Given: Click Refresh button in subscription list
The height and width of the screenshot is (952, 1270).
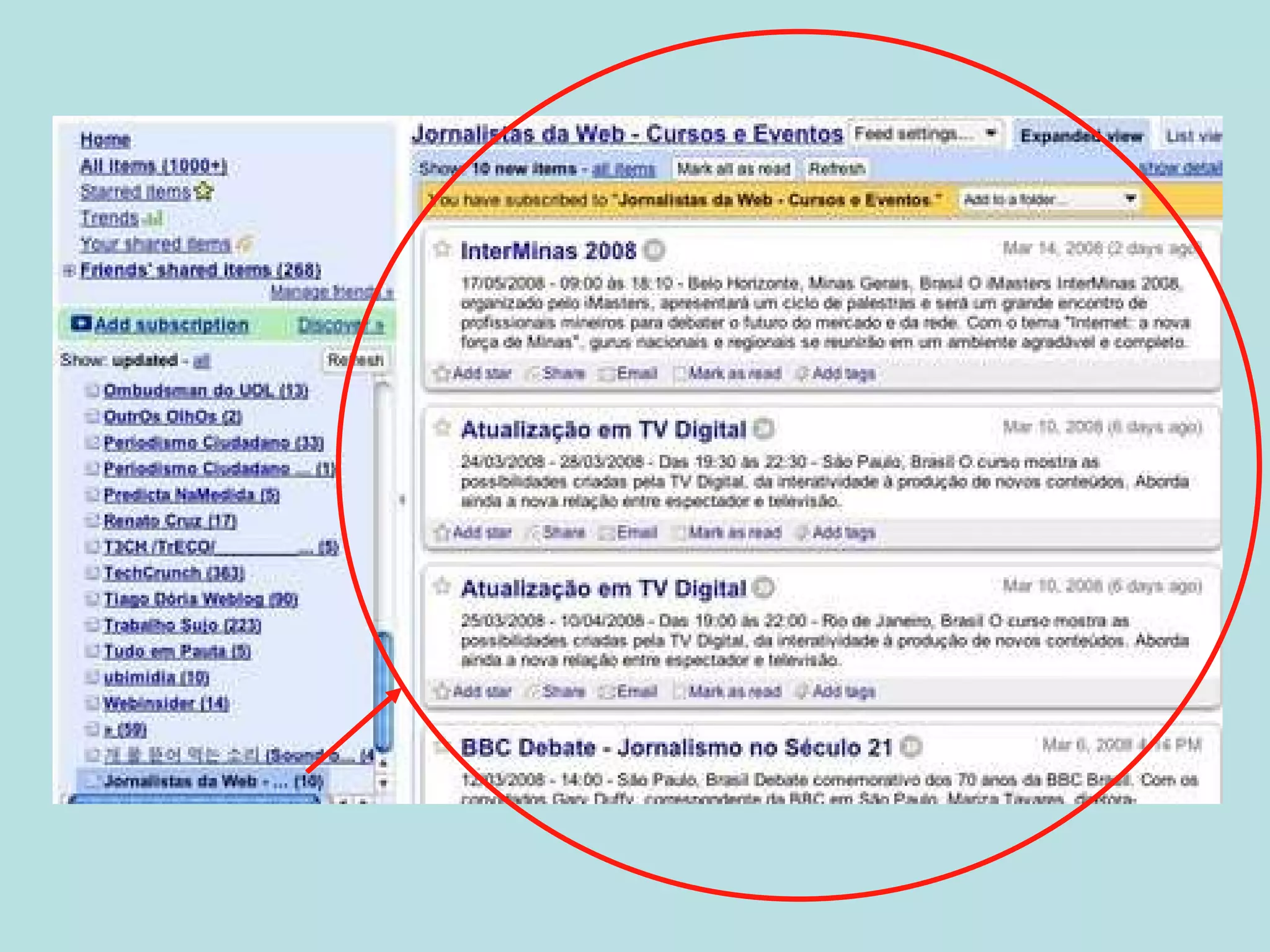Looking at the screenshot, I should point(355,360).
